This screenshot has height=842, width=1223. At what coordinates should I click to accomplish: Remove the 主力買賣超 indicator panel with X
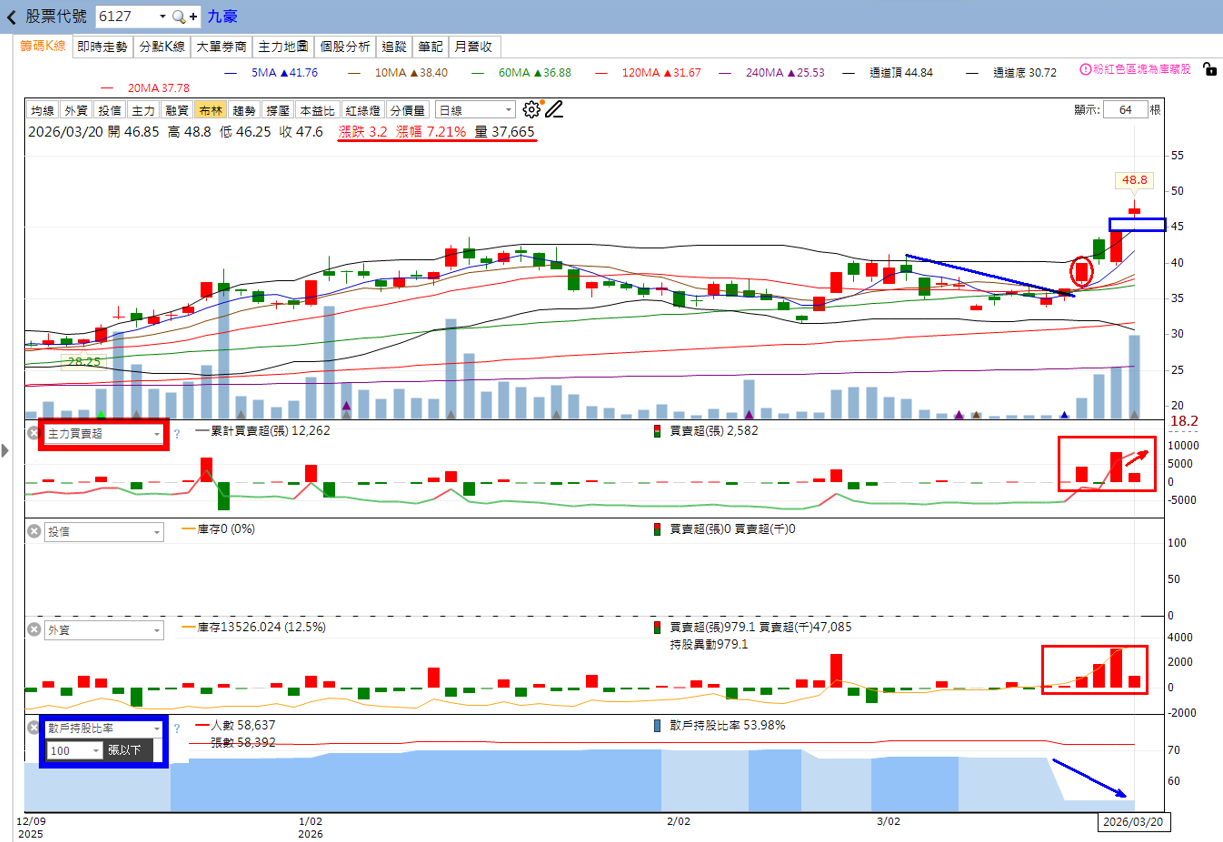33,434
